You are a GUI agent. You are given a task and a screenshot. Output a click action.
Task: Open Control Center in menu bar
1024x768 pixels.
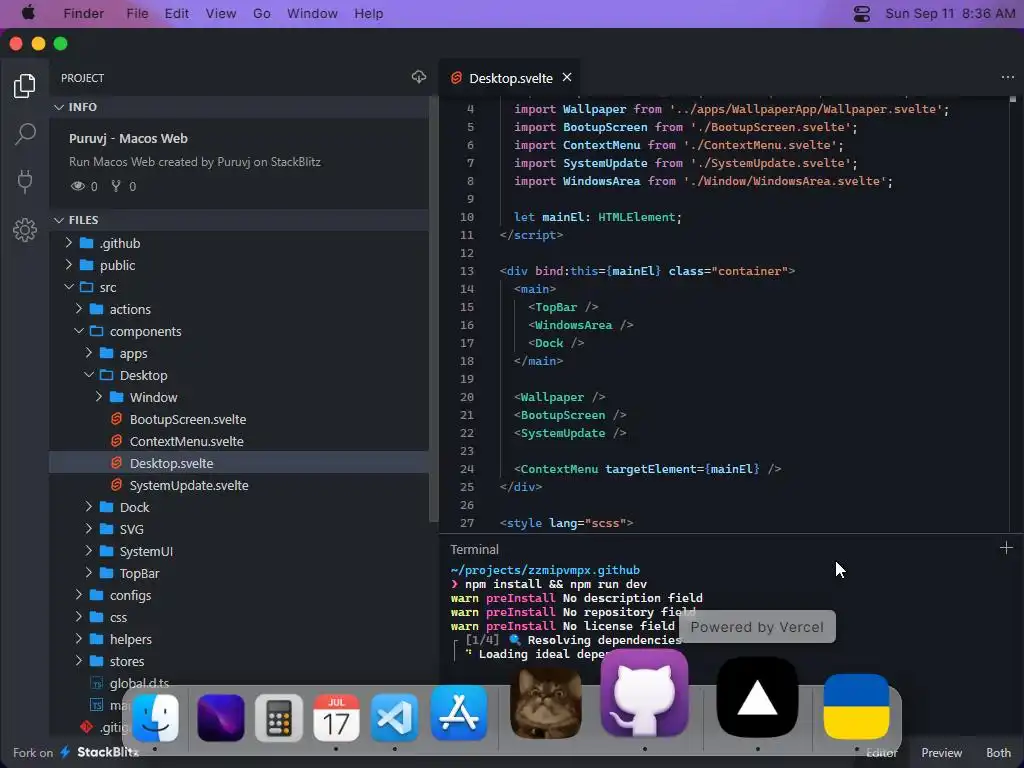861,14
